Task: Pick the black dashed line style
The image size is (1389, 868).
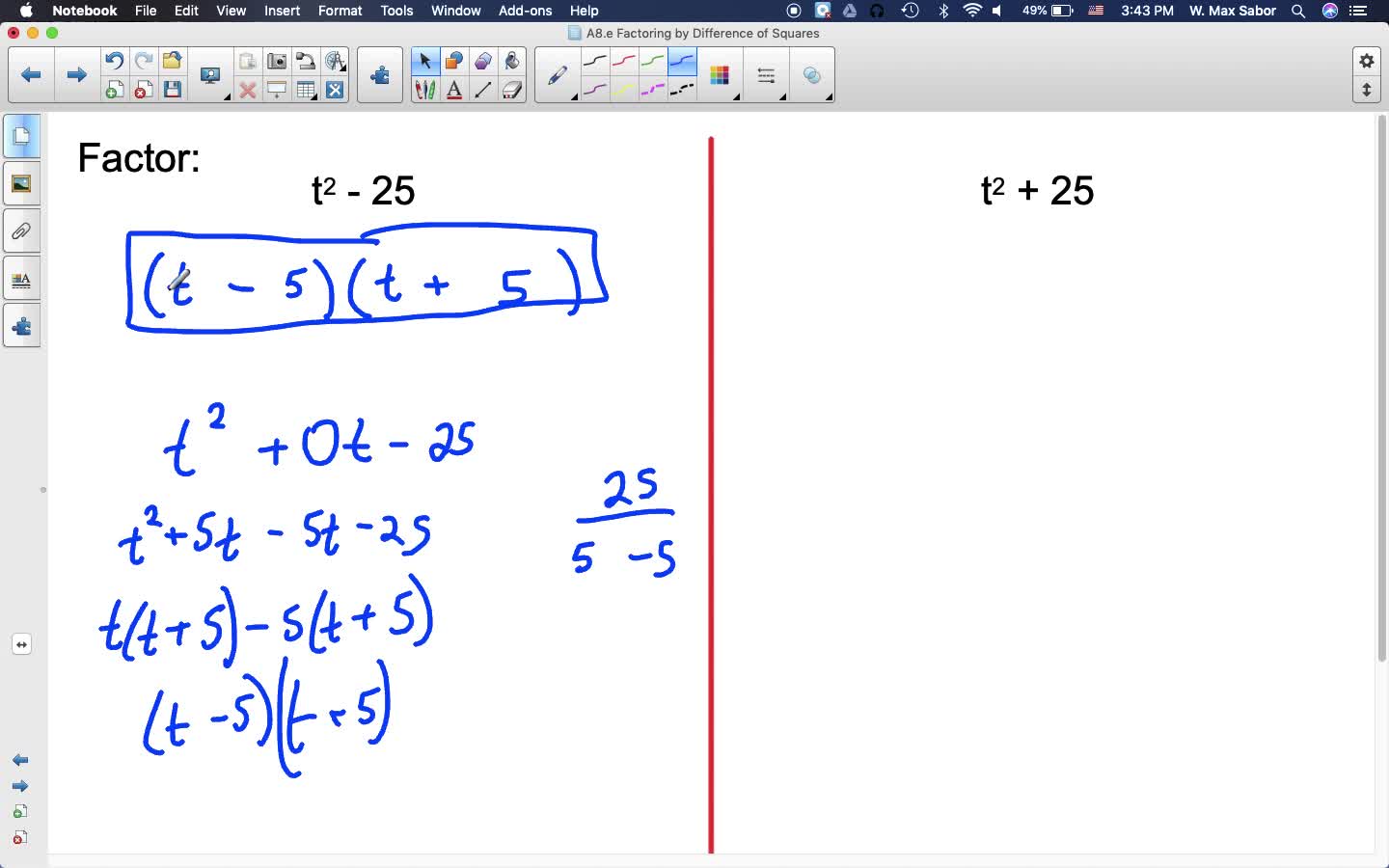Action: 682,90
